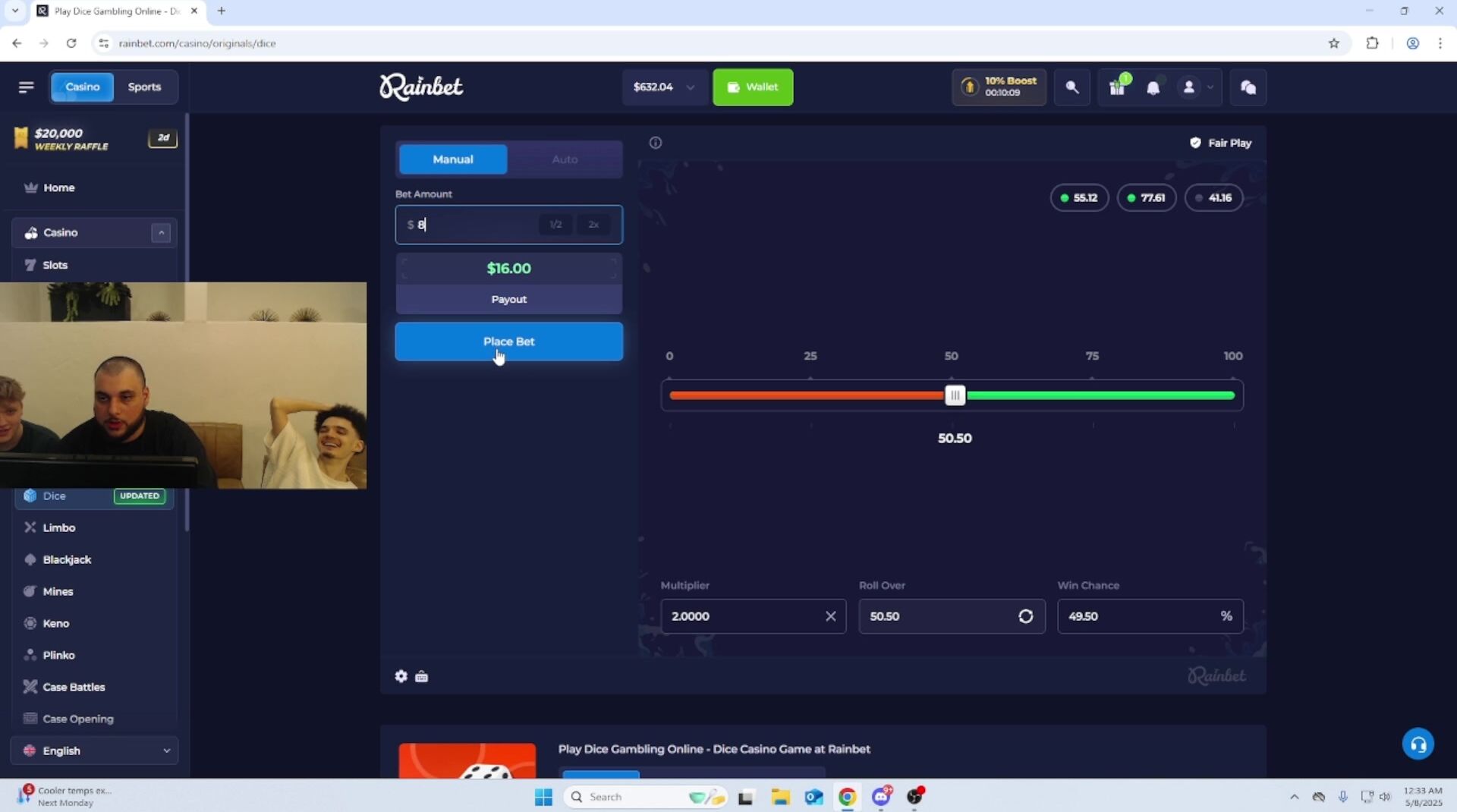This screenshot has height=812, width=1457.
Task: View previous roll 41.16
Action: [x=1213, y=198]
